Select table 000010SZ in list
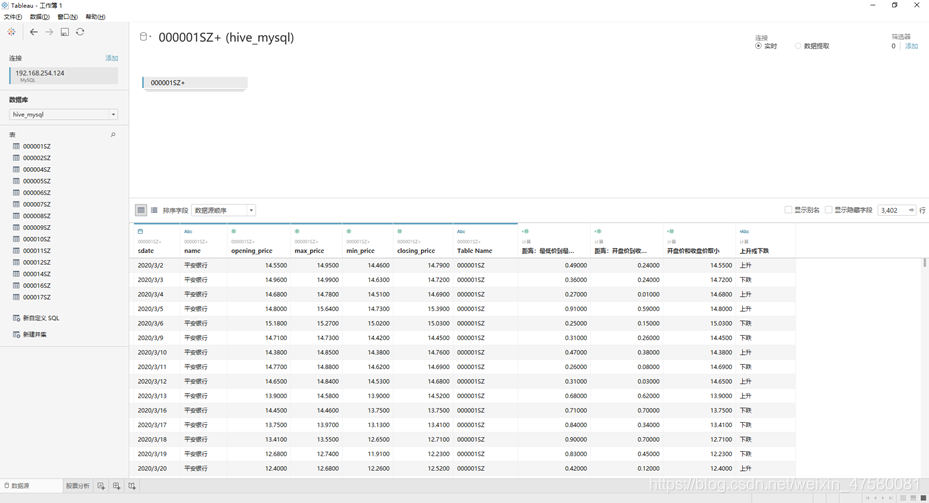Image resolution: width=929 pixels, height=503 pixels. pyautogui.click(x=37, y=239)
